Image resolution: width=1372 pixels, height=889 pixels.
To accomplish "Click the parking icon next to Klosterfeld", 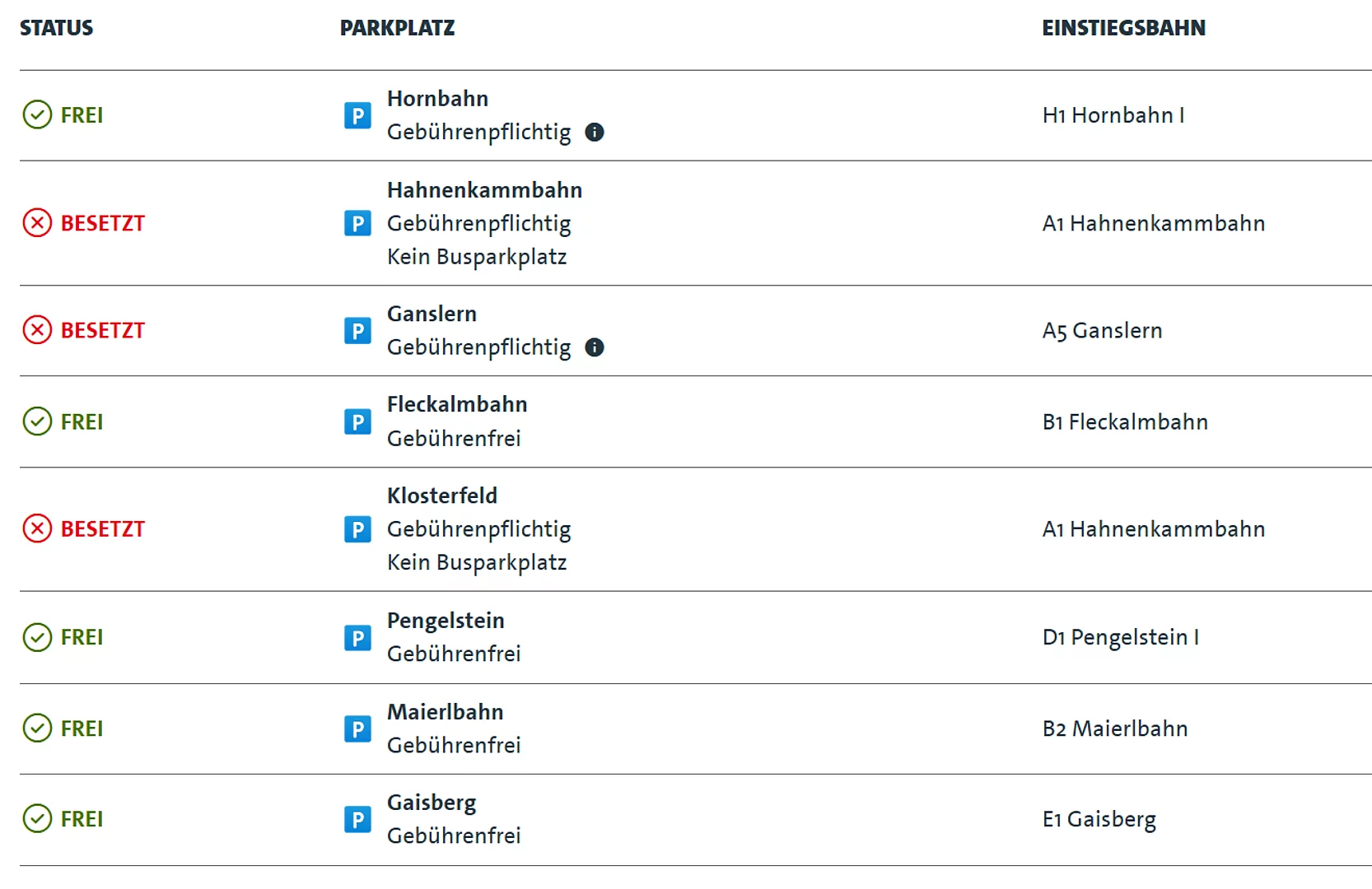I will pyautogui.click(x=357, y=529).
